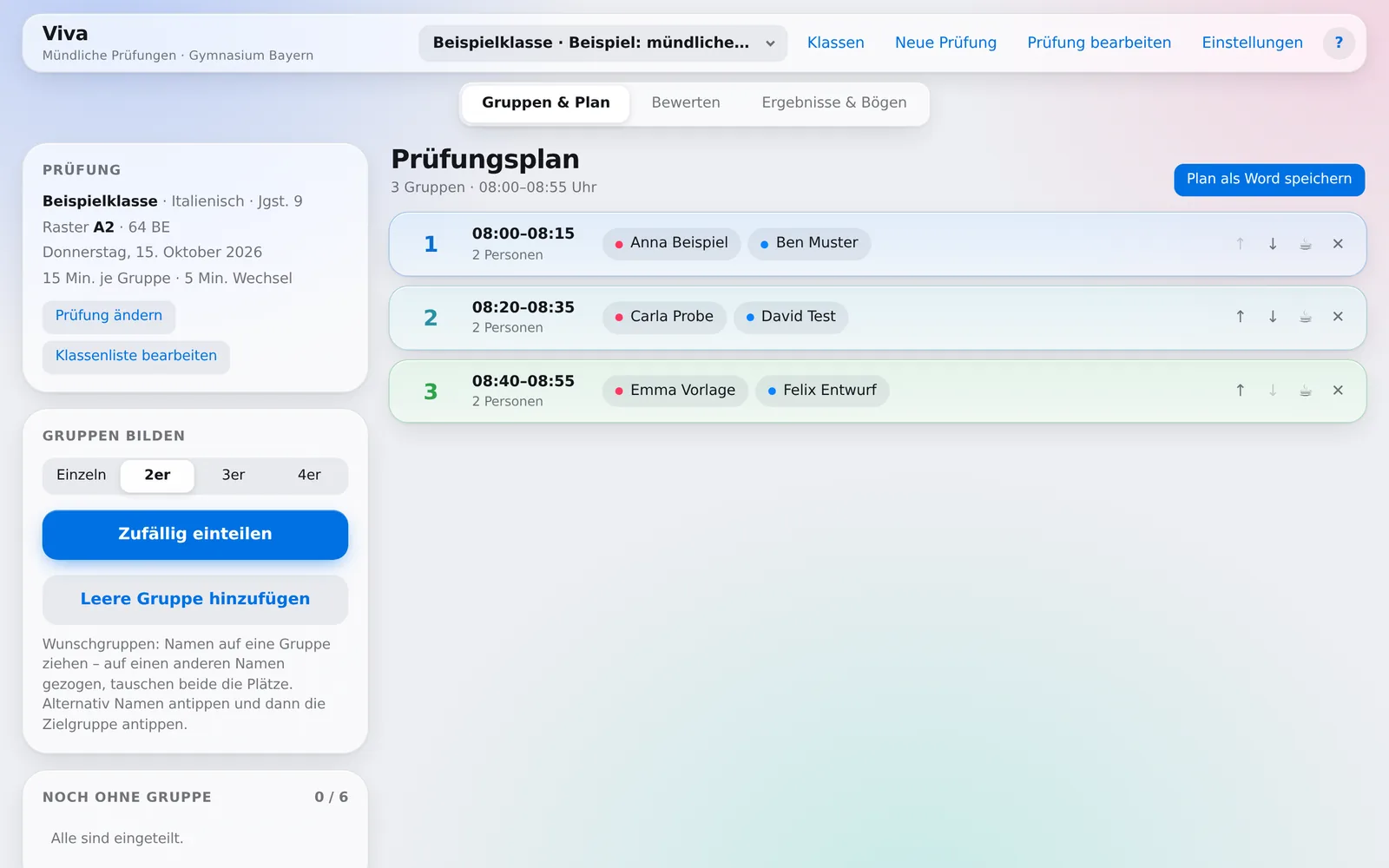Viewport: 1389px width, 868px height.
Task: Select the 4er group size option
Action: tap(309, 475)
